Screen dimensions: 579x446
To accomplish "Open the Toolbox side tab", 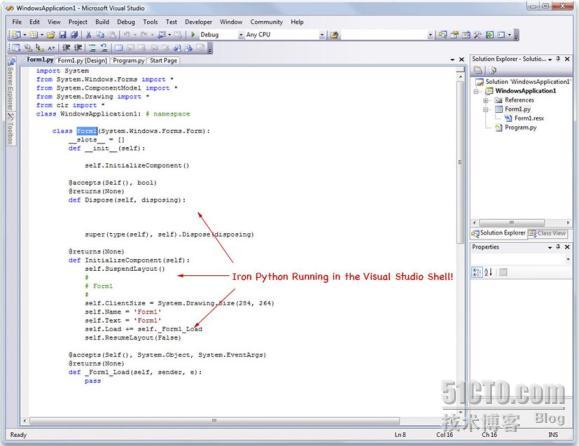I will pos(11,128).
